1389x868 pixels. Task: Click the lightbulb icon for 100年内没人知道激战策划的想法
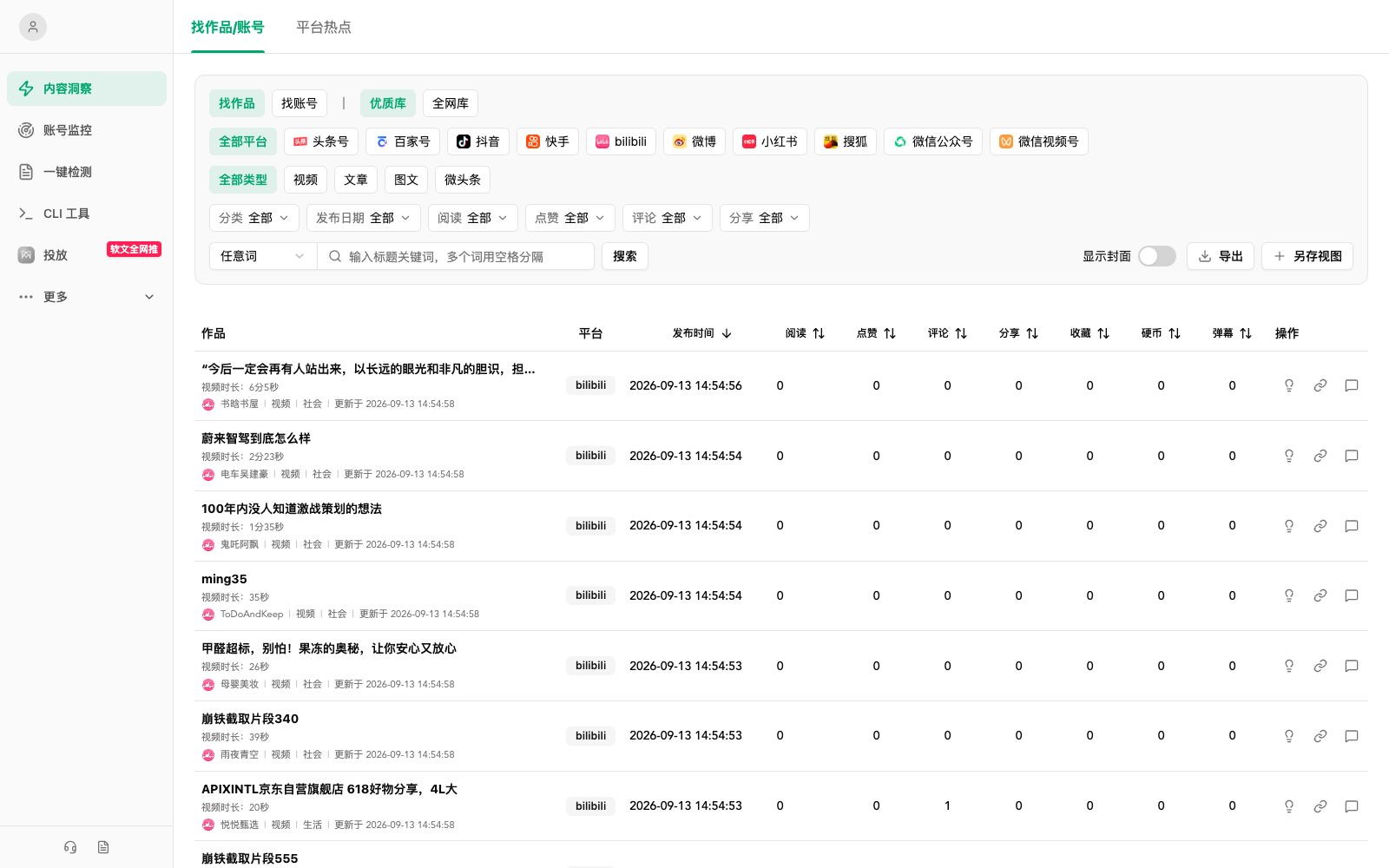point(1289,526)
